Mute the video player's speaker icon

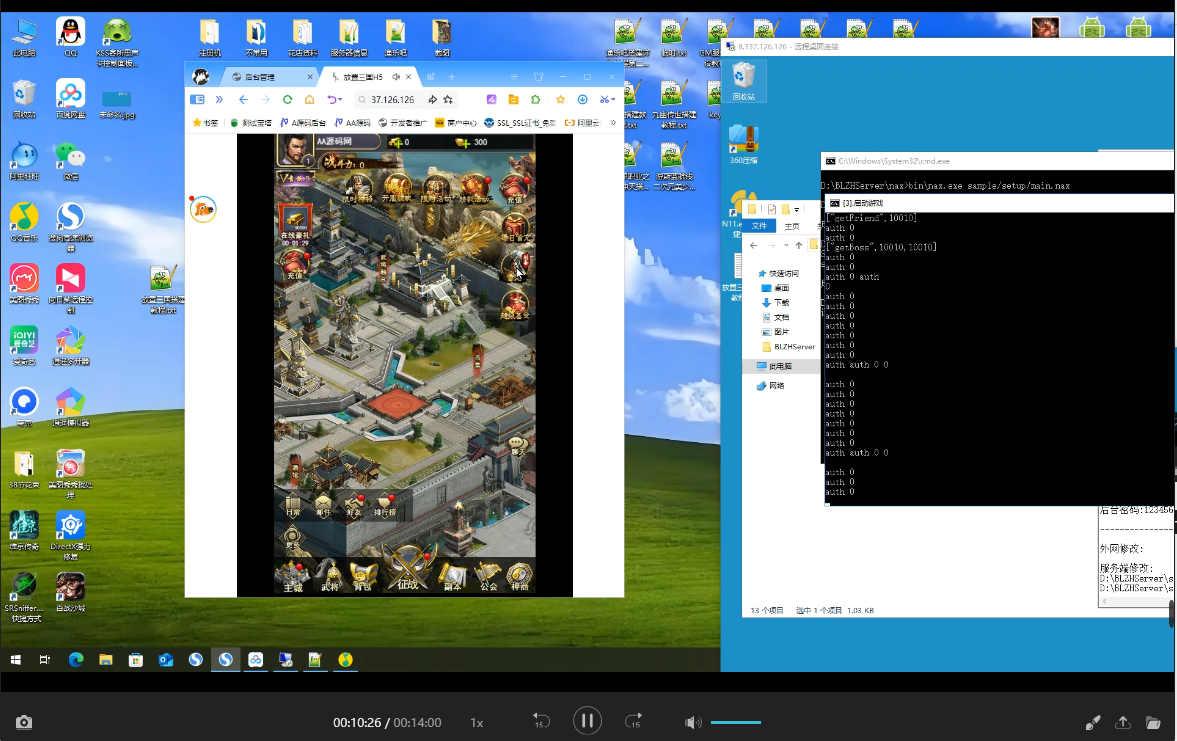[x=692, y=722]
